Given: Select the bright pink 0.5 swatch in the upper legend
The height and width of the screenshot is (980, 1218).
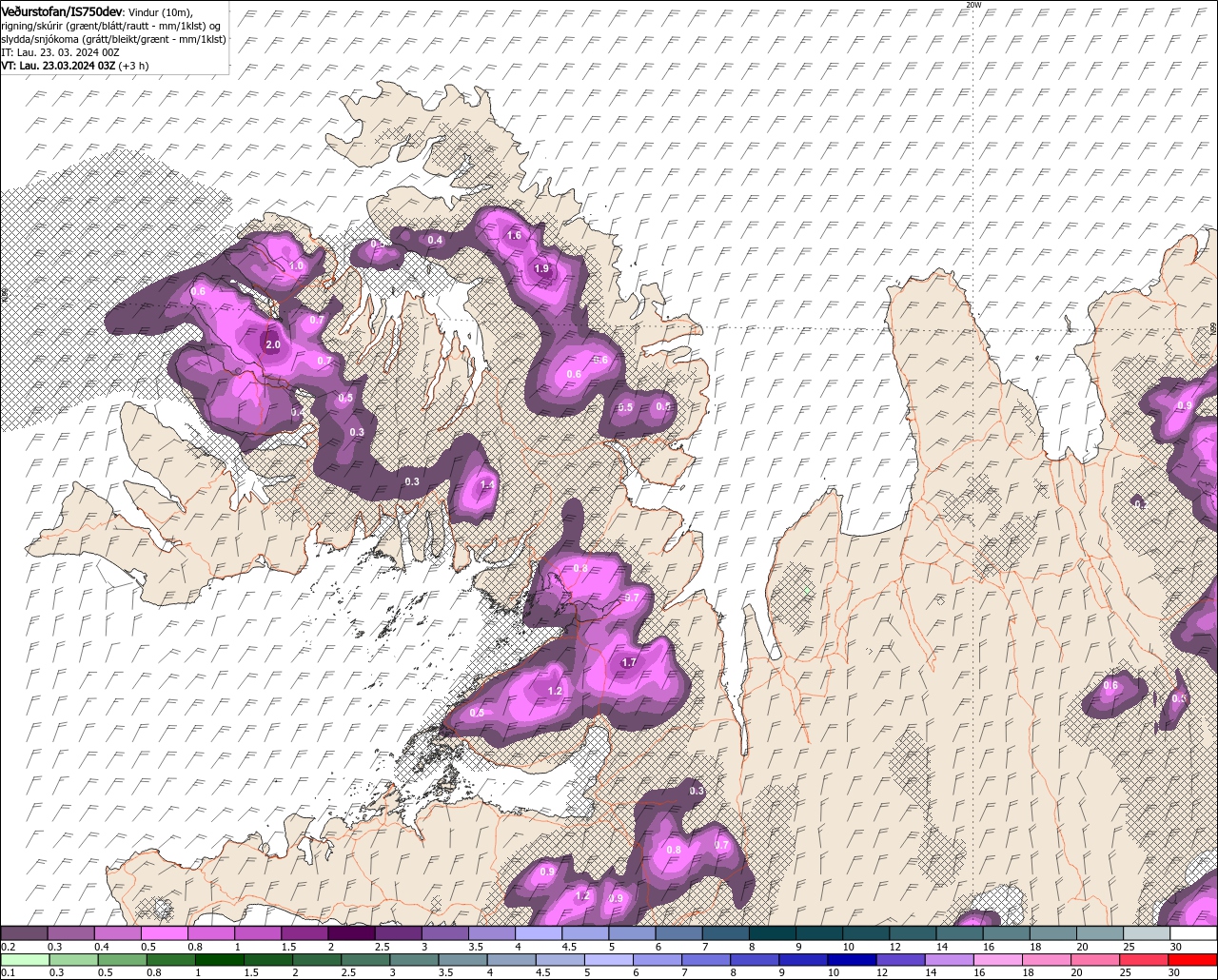Looking at the screenshot, I should (x=165, y=933).
